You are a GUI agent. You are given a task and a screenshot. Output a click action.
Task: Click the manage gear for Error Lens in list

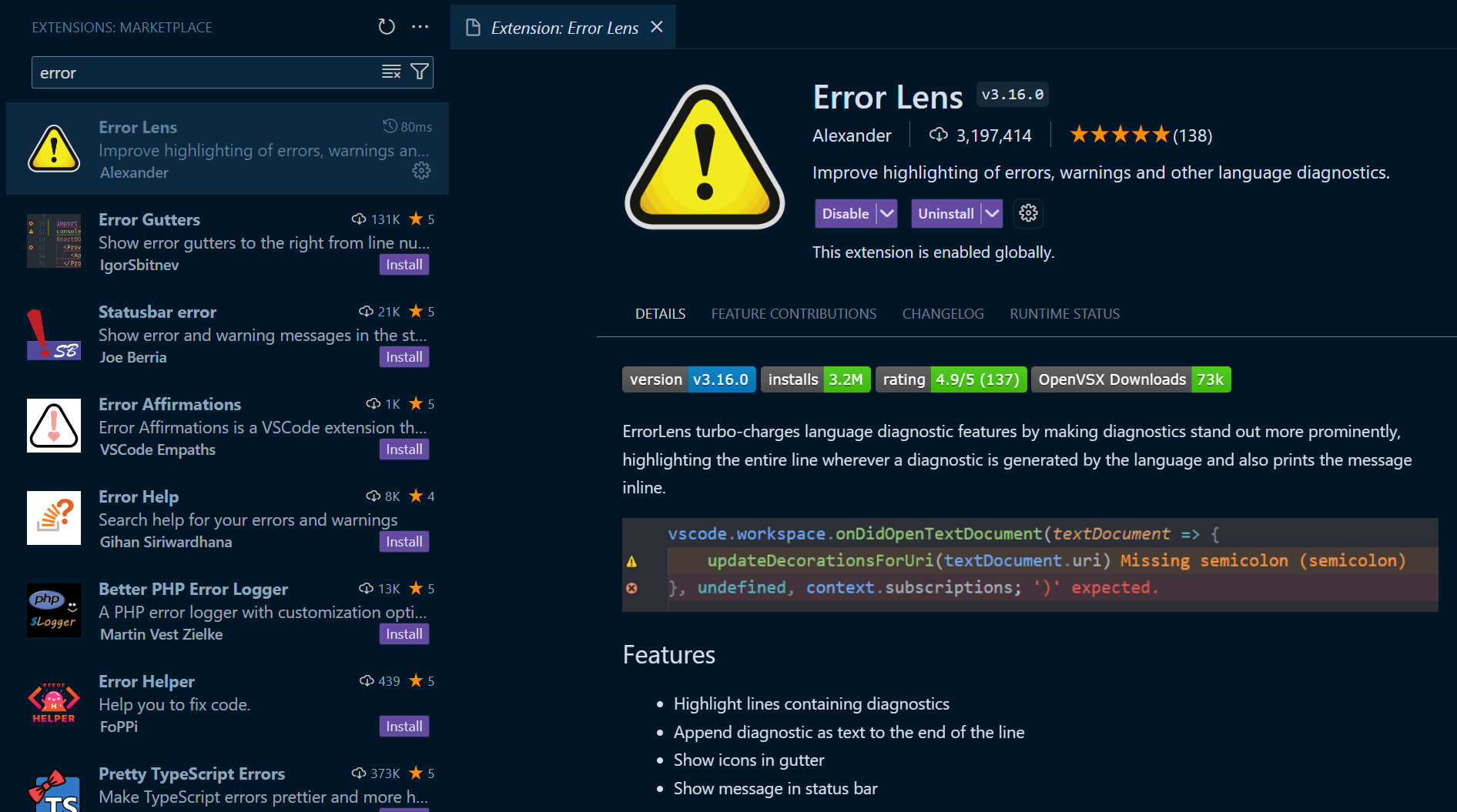coord(421,171)
